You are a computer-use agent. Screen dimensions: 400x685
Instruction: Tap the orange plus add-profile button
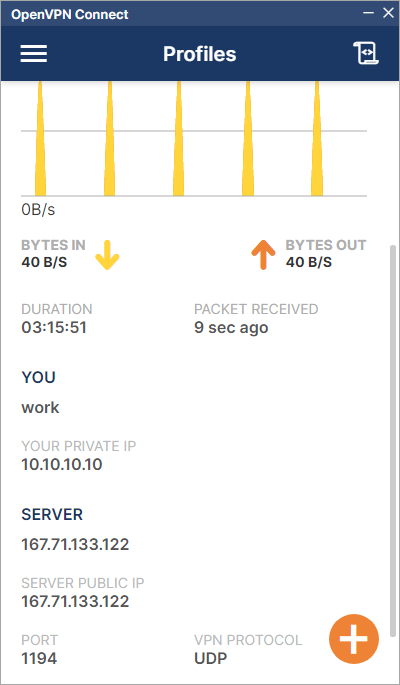(354, 639)
